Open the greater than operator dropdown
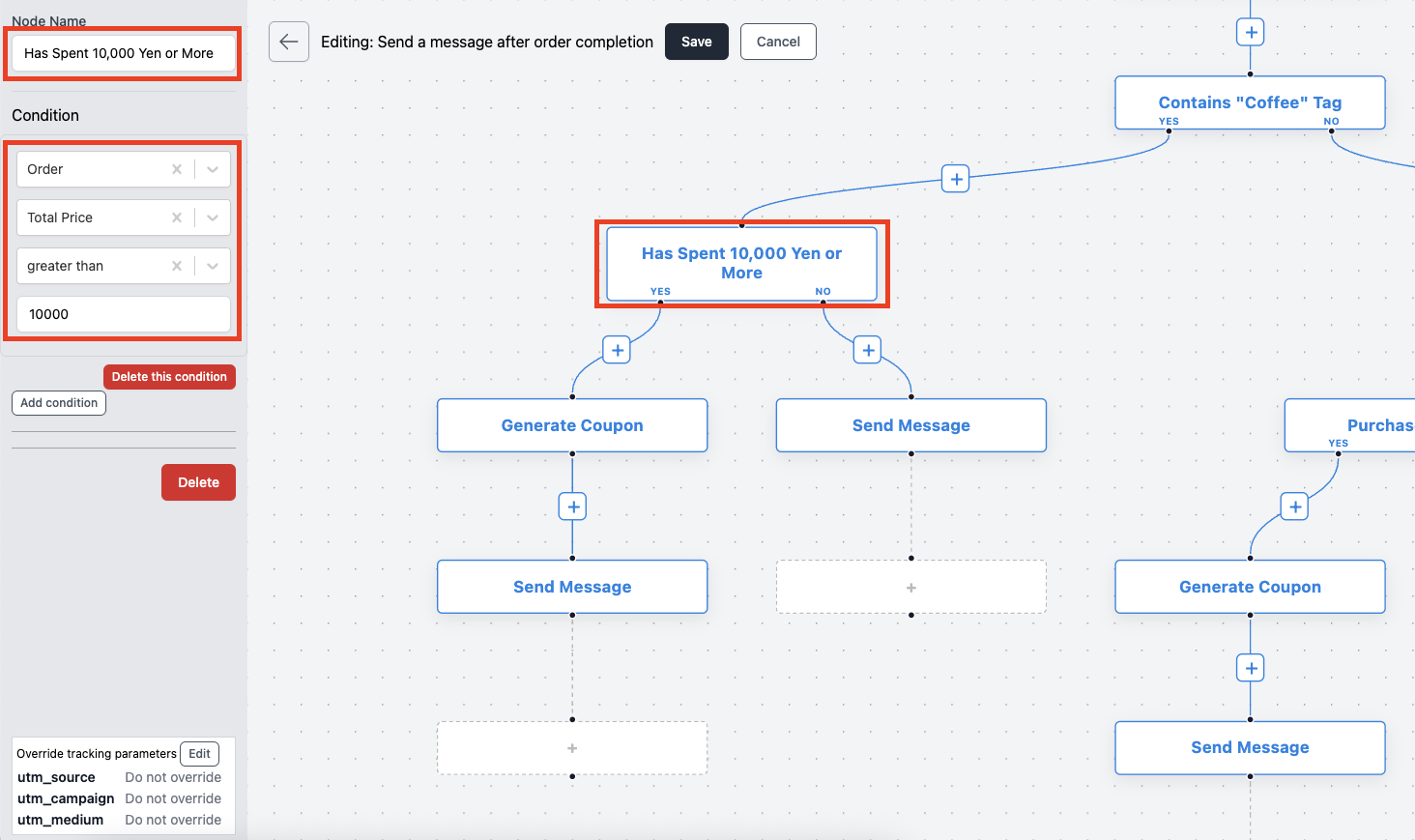 coord(213,266)
